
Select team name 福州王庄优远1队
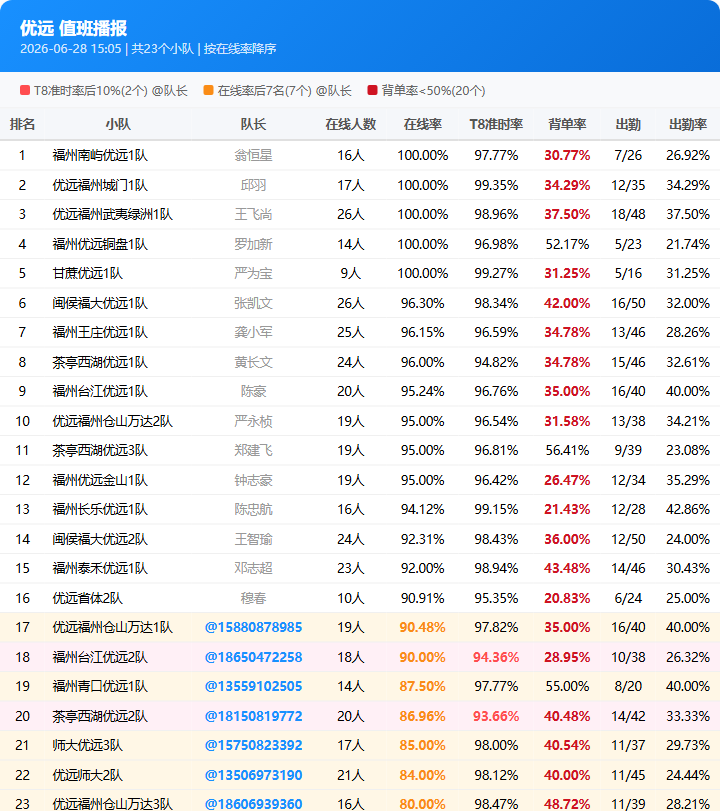[x=100, y=332]
